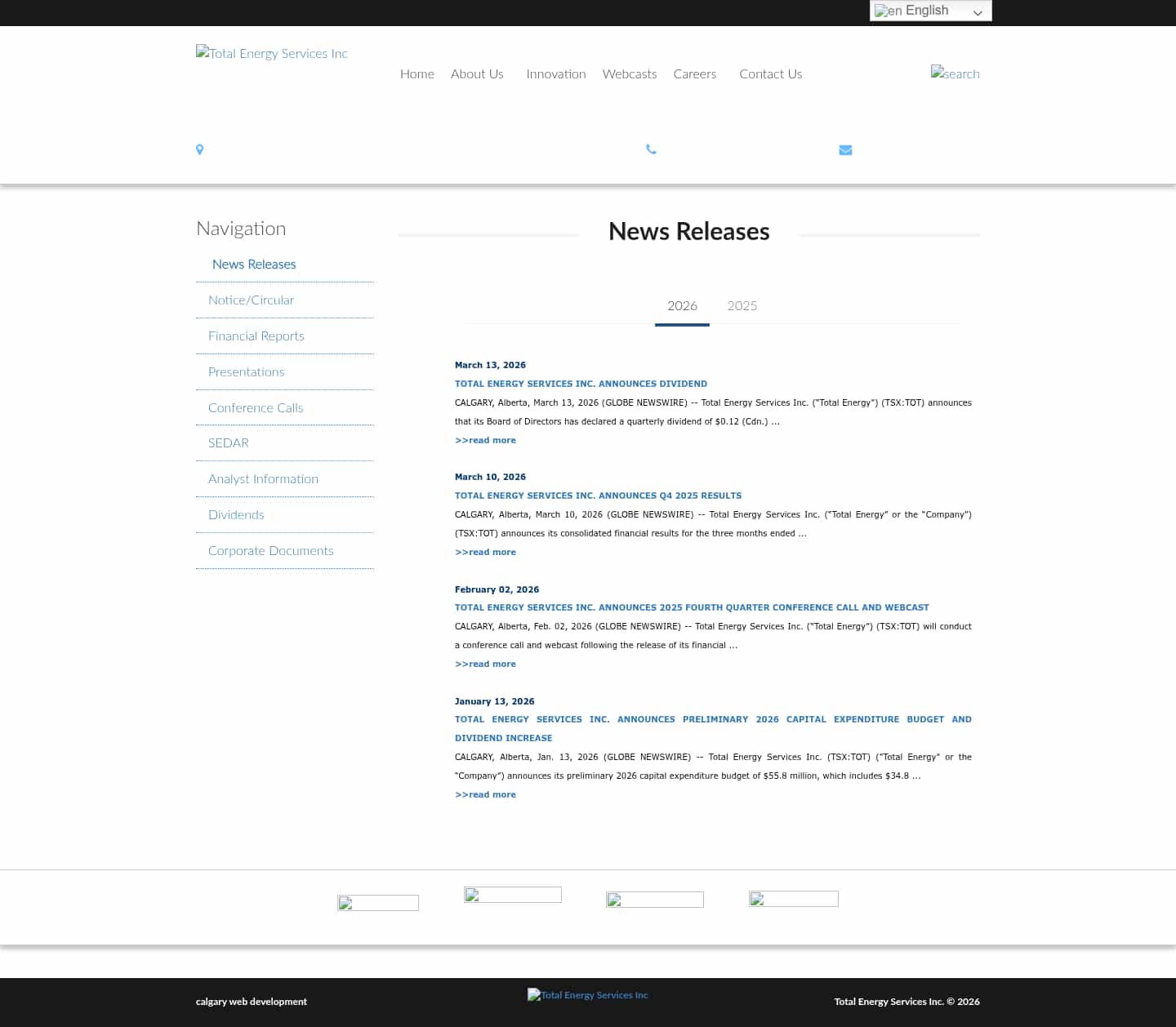Open the Financial Reports section
Image resolution: width=1176 pixels, height=1027 pixels.
[x=256, y=336]
